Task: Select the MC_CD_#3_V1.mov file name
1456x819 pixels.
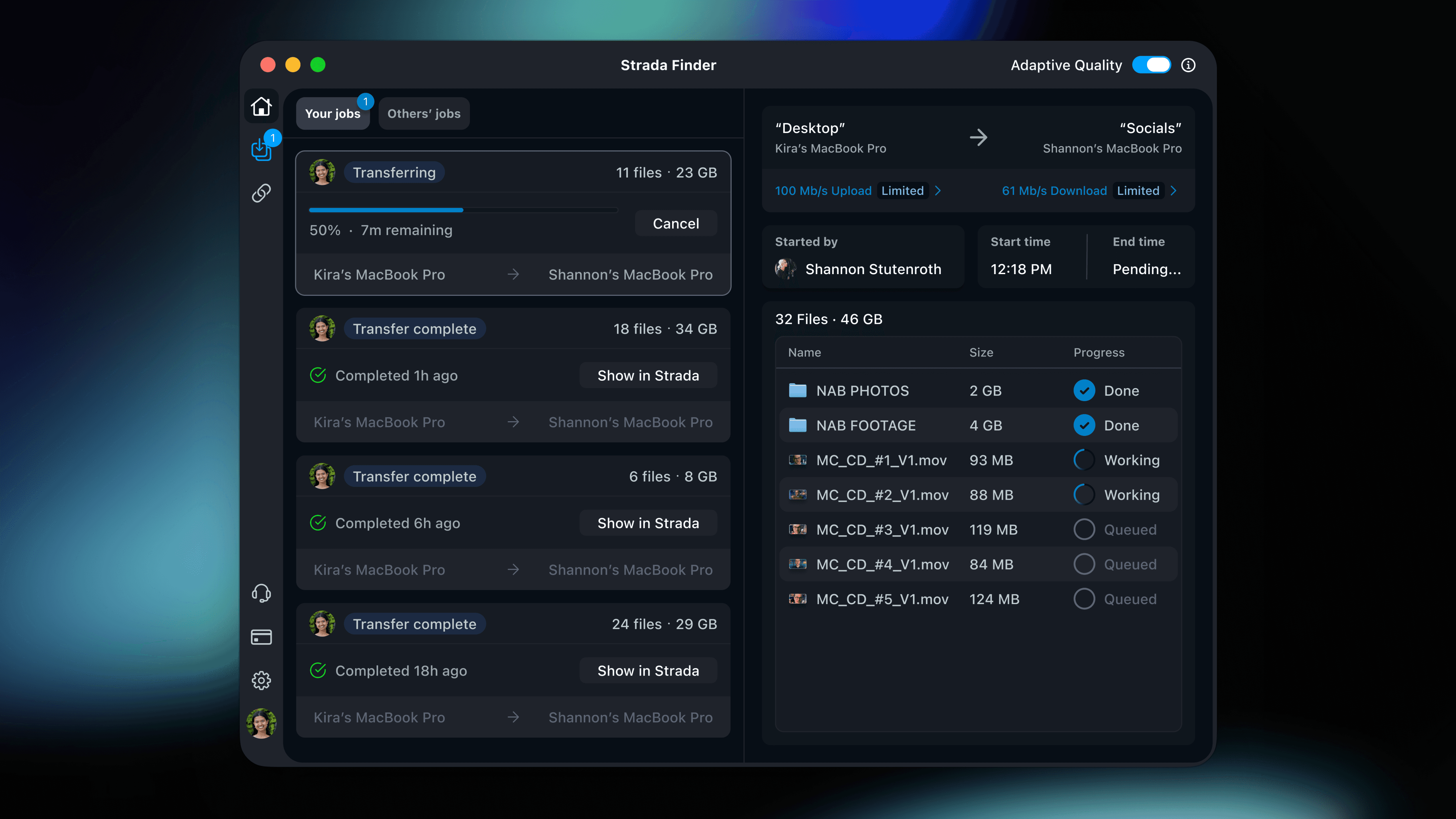Action: point(882,530)
